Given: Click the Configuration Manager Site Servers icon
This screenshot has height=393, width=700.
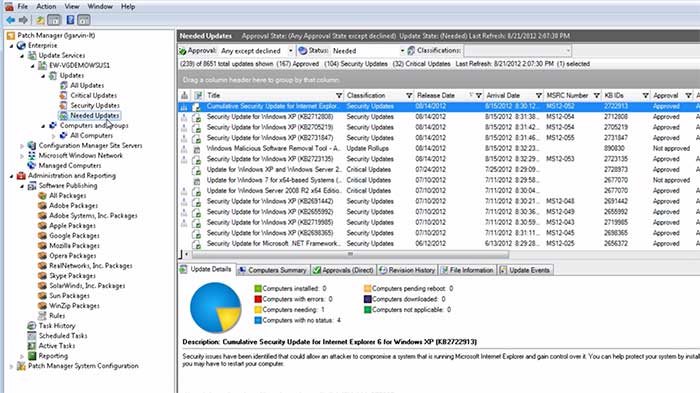Looking at the screenshot, I should pyautogui.click(x=32, y=146).
